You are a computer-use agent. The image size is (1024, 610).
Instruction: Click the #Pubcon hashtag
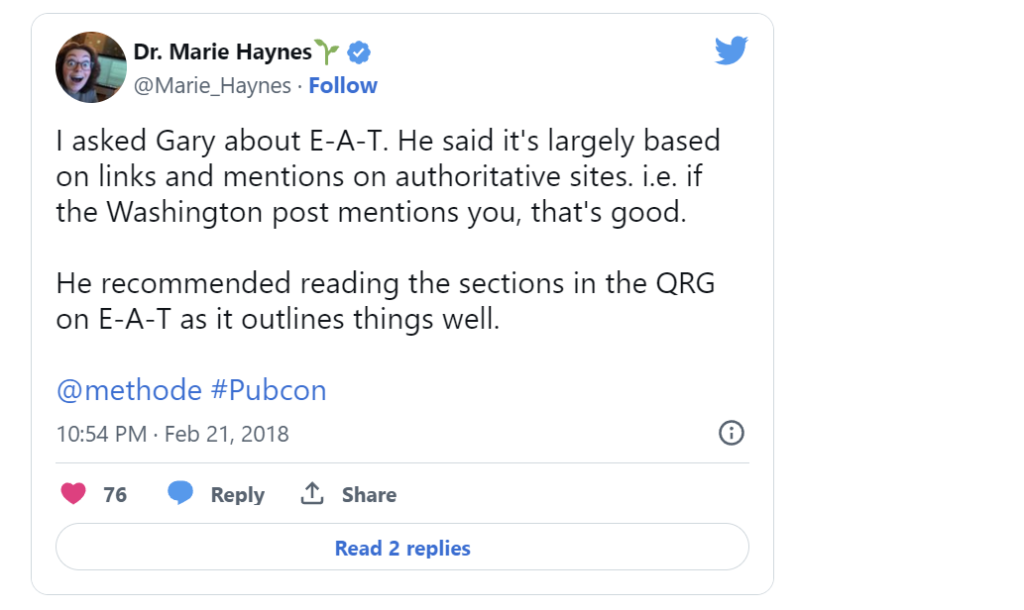coord(268,390)
